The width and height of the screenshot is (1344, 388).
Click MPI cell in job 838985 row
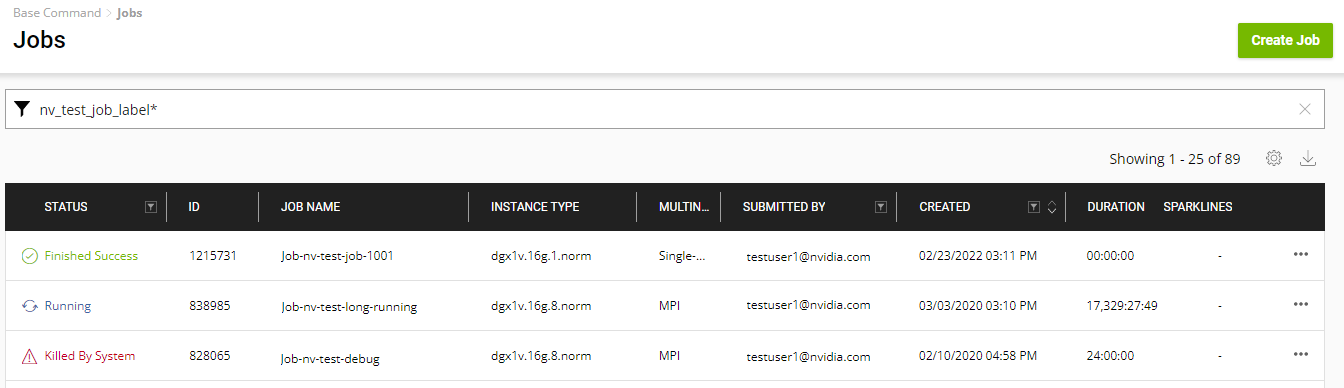coord(670,306)
